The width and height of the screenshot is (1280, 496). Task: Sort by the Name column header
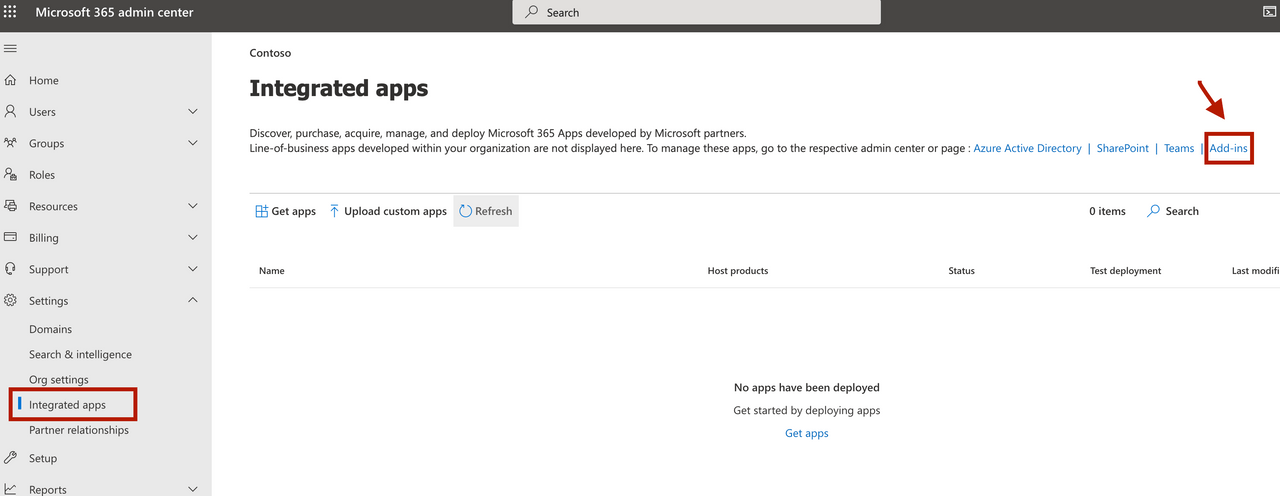272,271
